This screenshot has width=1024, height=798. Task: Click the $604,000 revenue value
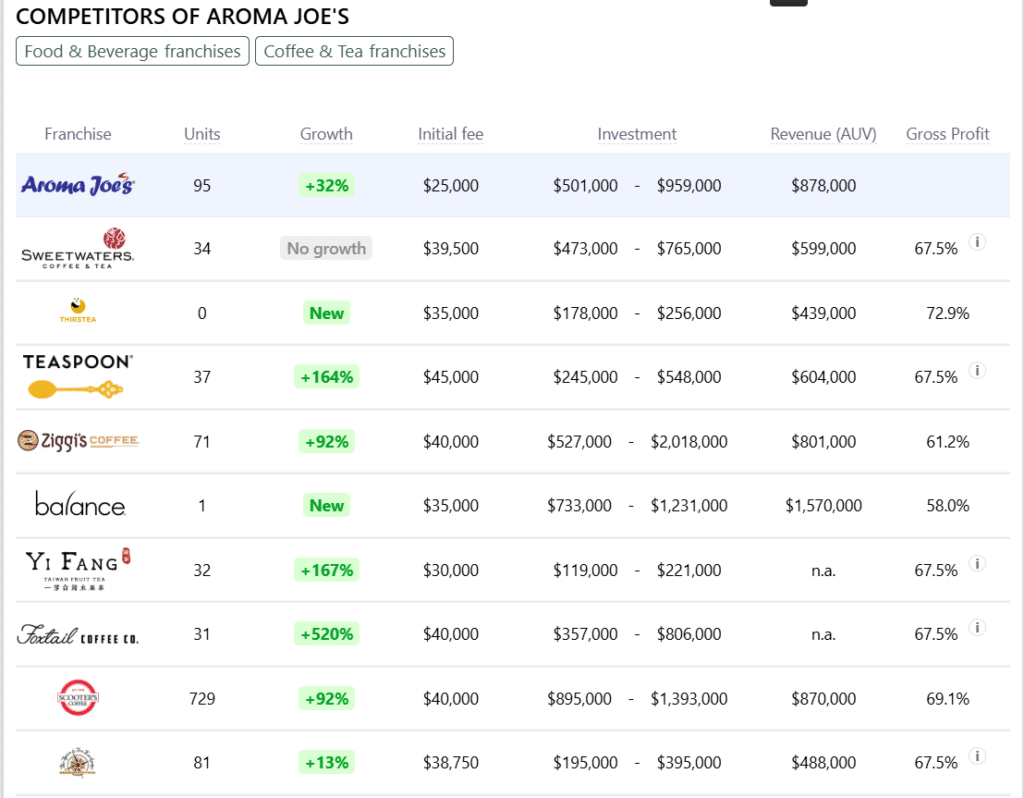coord(824,377)
